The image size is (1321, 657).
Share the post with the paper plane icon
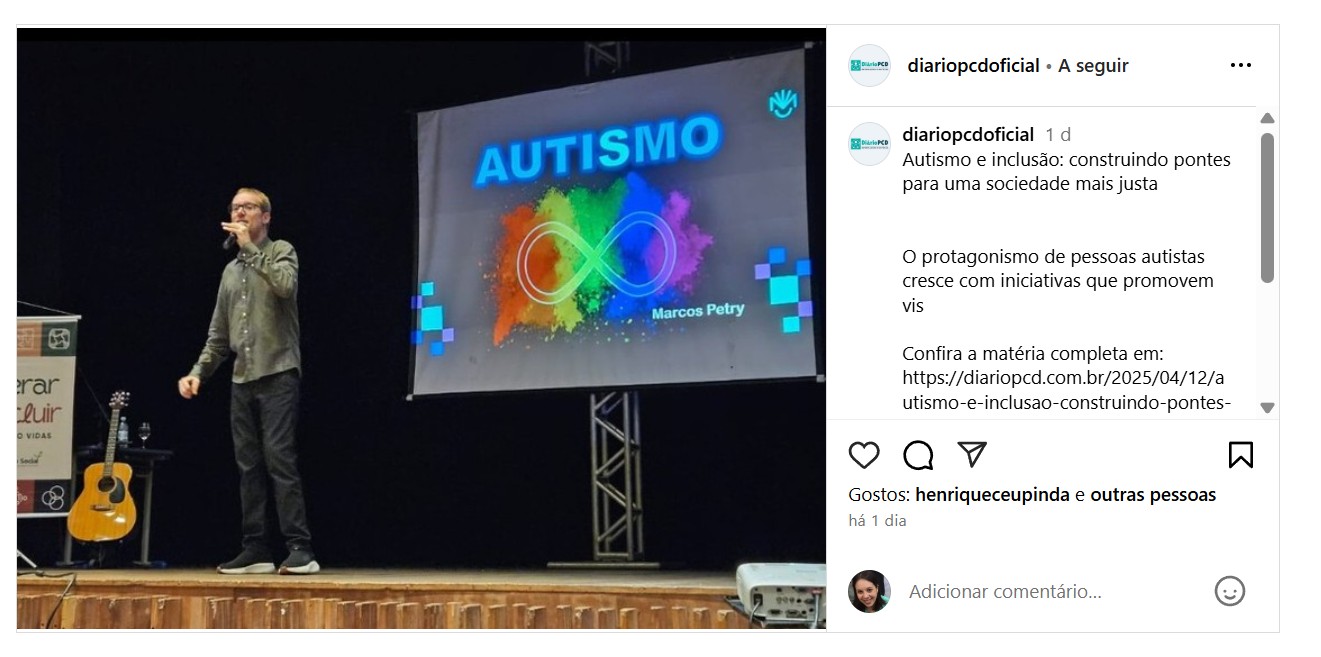pyautogui.click(x=972, y=455)
